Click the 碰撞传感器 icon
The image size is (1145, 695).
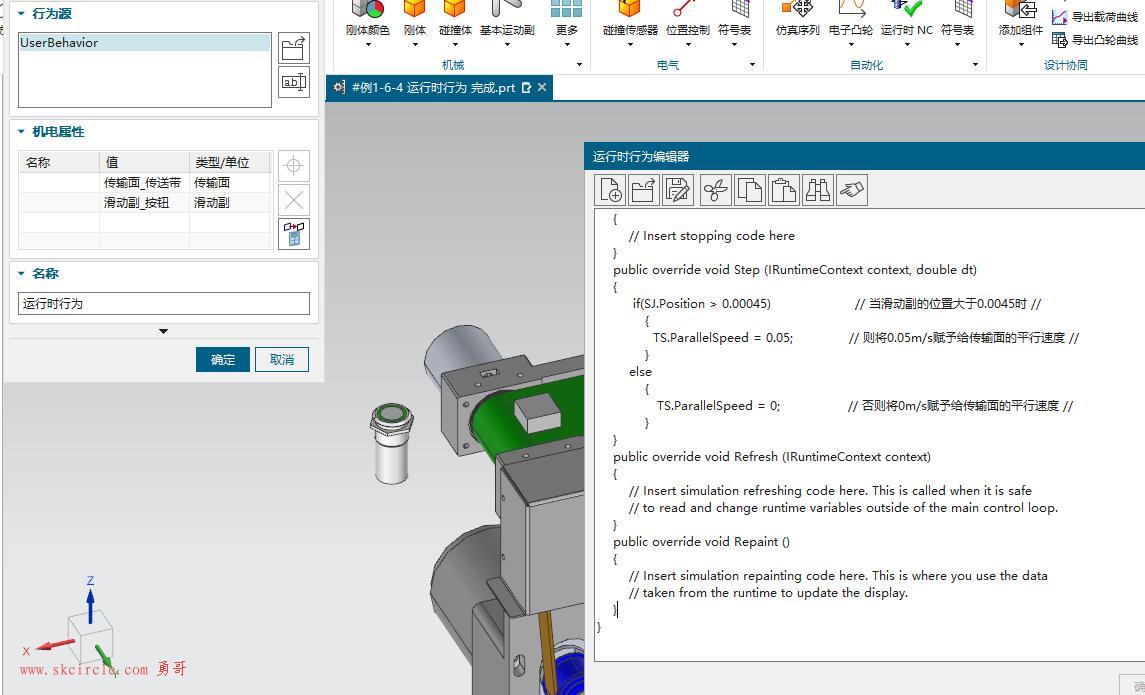tap(629, 9)
